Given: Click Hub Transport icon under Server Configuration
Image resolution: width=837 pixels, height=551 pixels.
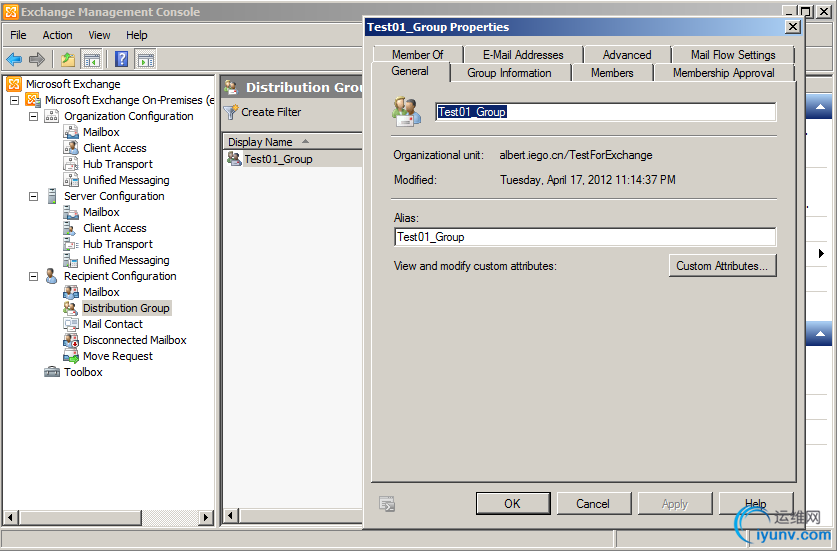Looking at the screenshot, I should point(71,244).
